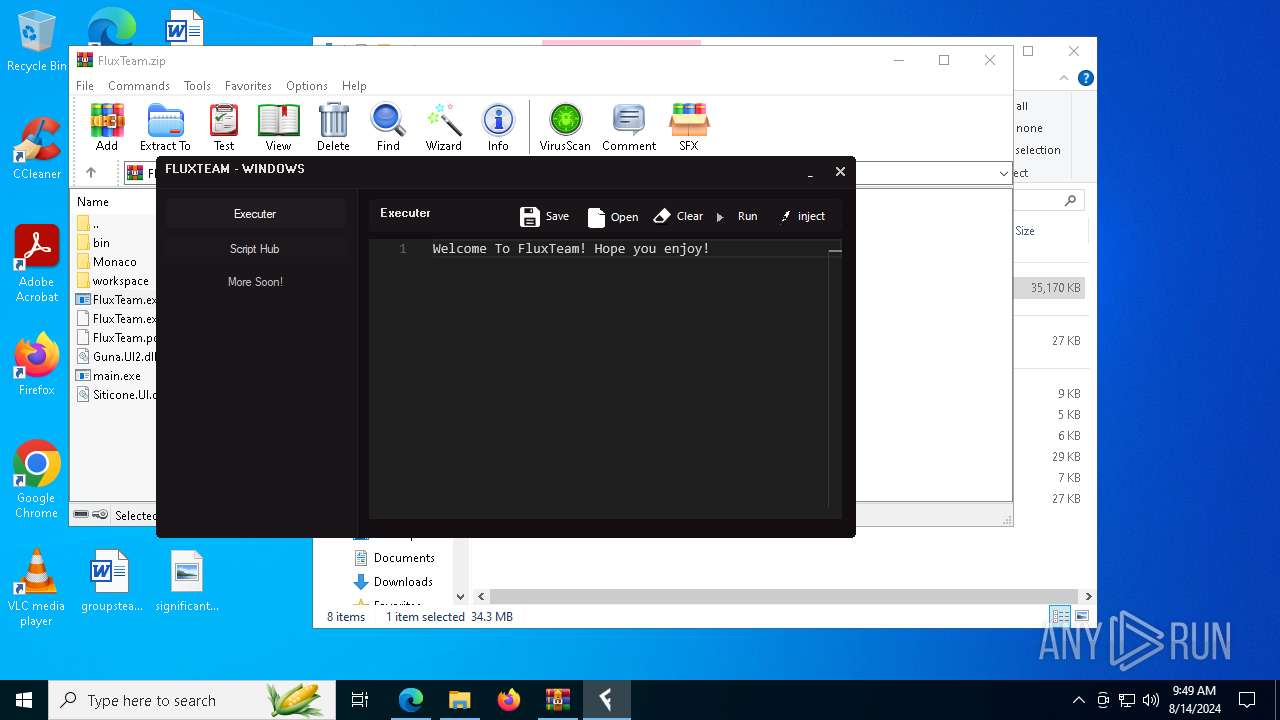The height and width of the screenshot is (720, 1280).
Task: Select the Monaco folder in WinRAR
Action: click(x=106, y=262)
